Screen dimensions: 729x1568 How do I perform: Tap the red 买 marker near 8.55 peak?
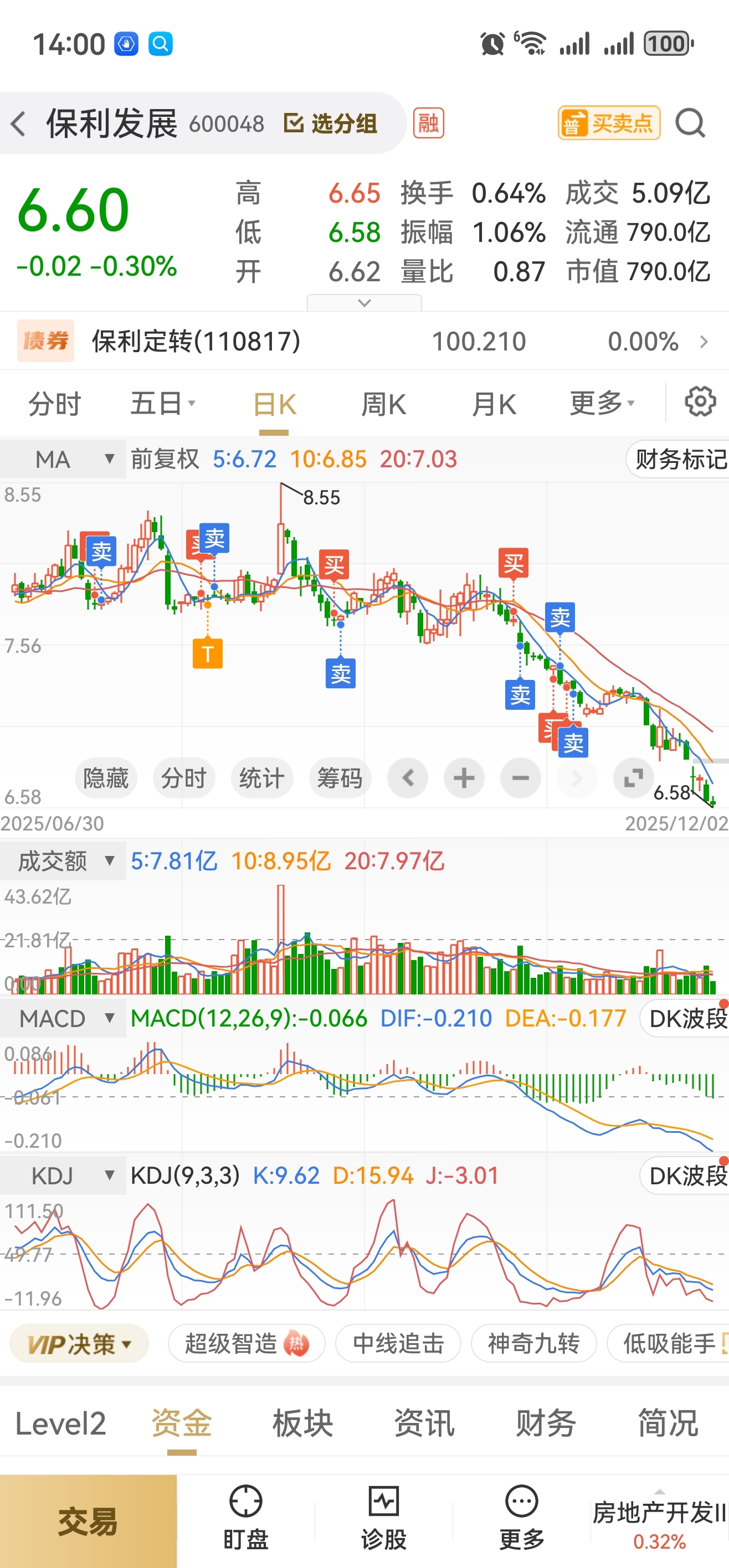click(x=333, y=565)
